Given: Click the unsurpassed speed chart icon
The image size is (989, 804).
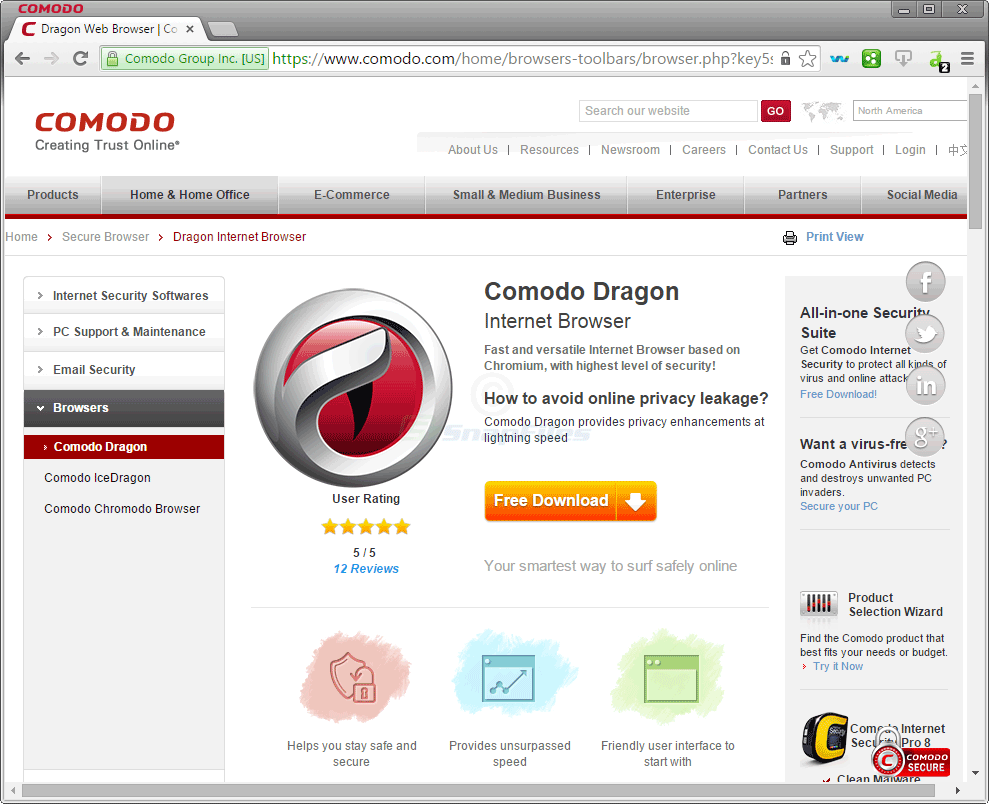Looking at the screenshot, I should coord(508,678).
